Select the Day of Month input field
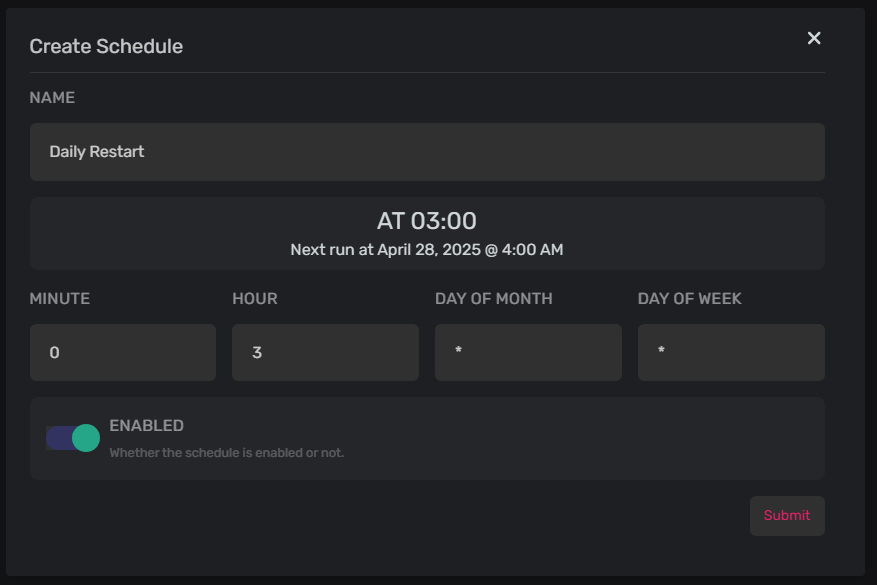877x585 pixels. (529, 352)
